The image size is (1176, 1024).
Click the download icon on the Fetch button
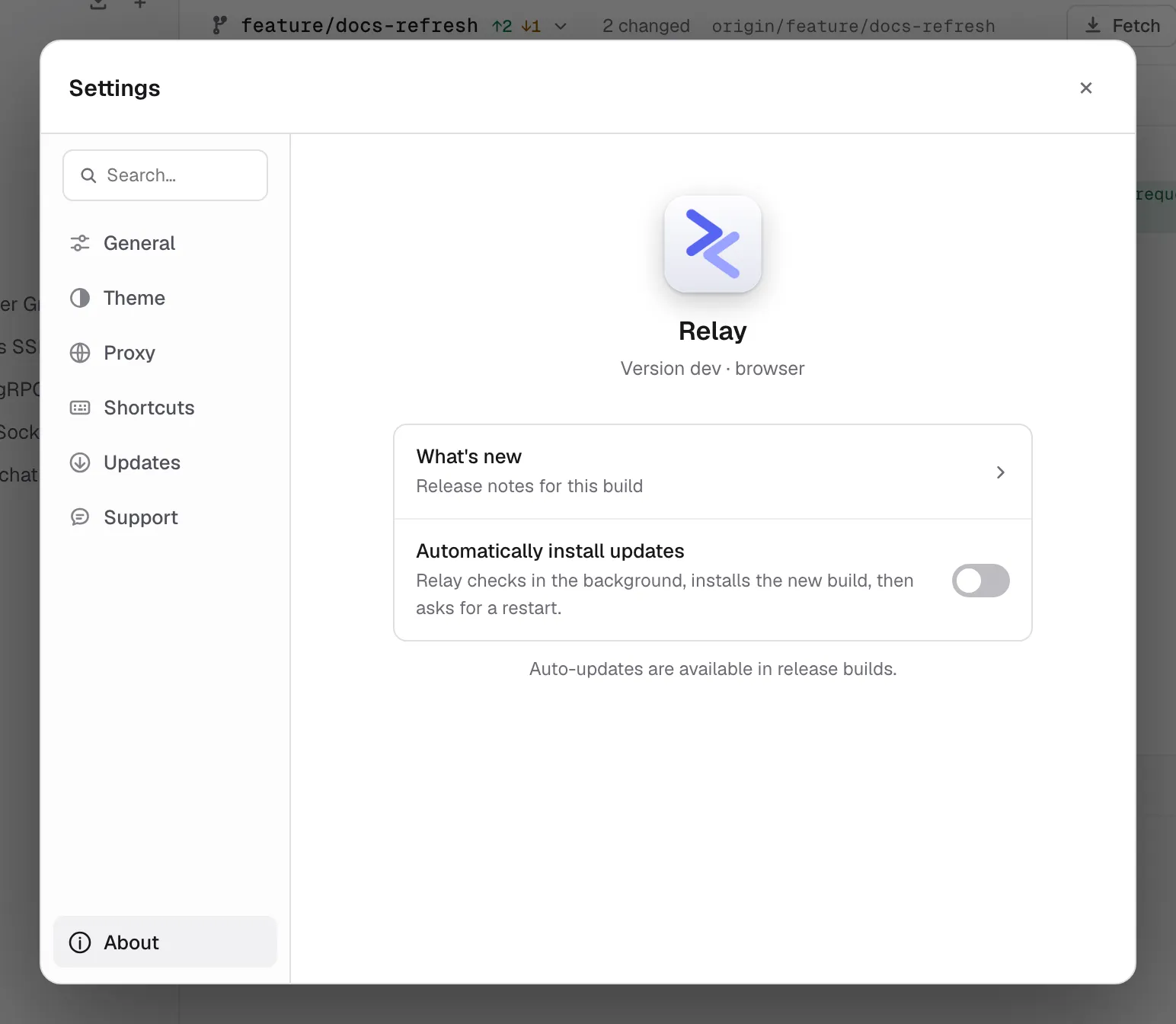tap(1093, 26)
